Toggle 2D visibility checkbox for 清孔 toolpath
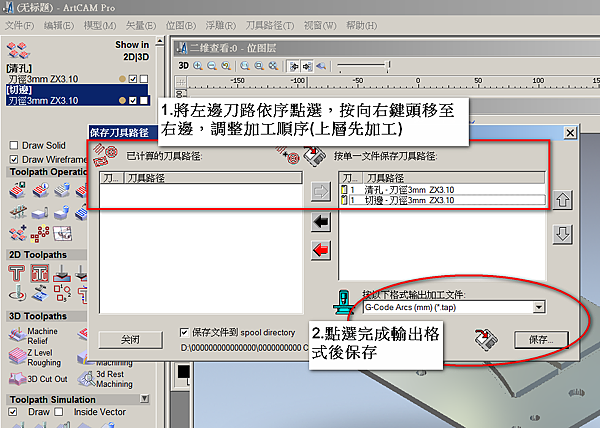The width and height of the screenshot is (600, 428). click(133, 79)
